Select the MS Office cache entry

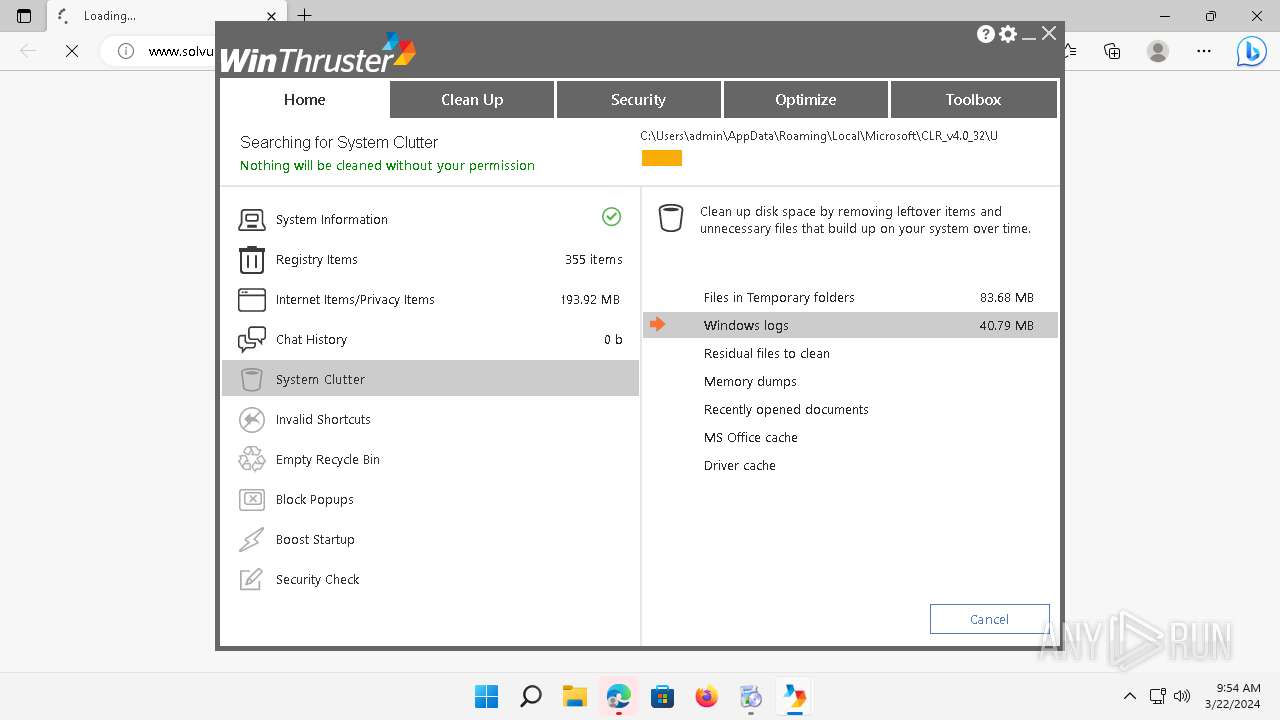(x=850, y=437)
